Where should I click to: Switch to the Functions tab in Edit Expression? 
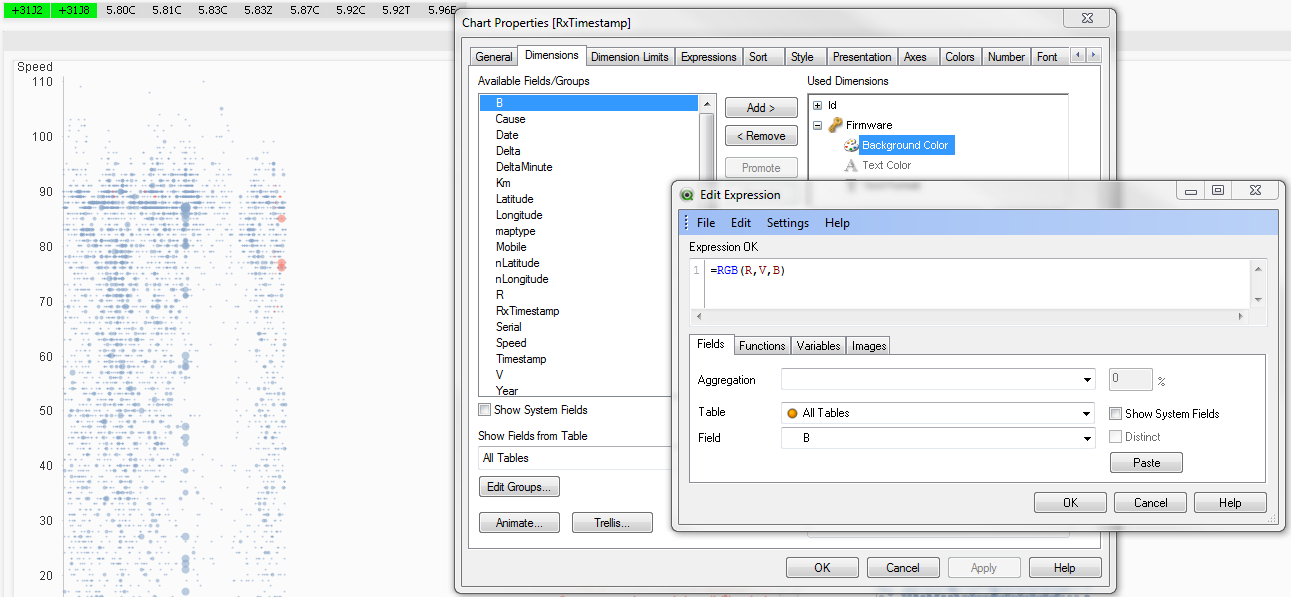coord(762,345)
